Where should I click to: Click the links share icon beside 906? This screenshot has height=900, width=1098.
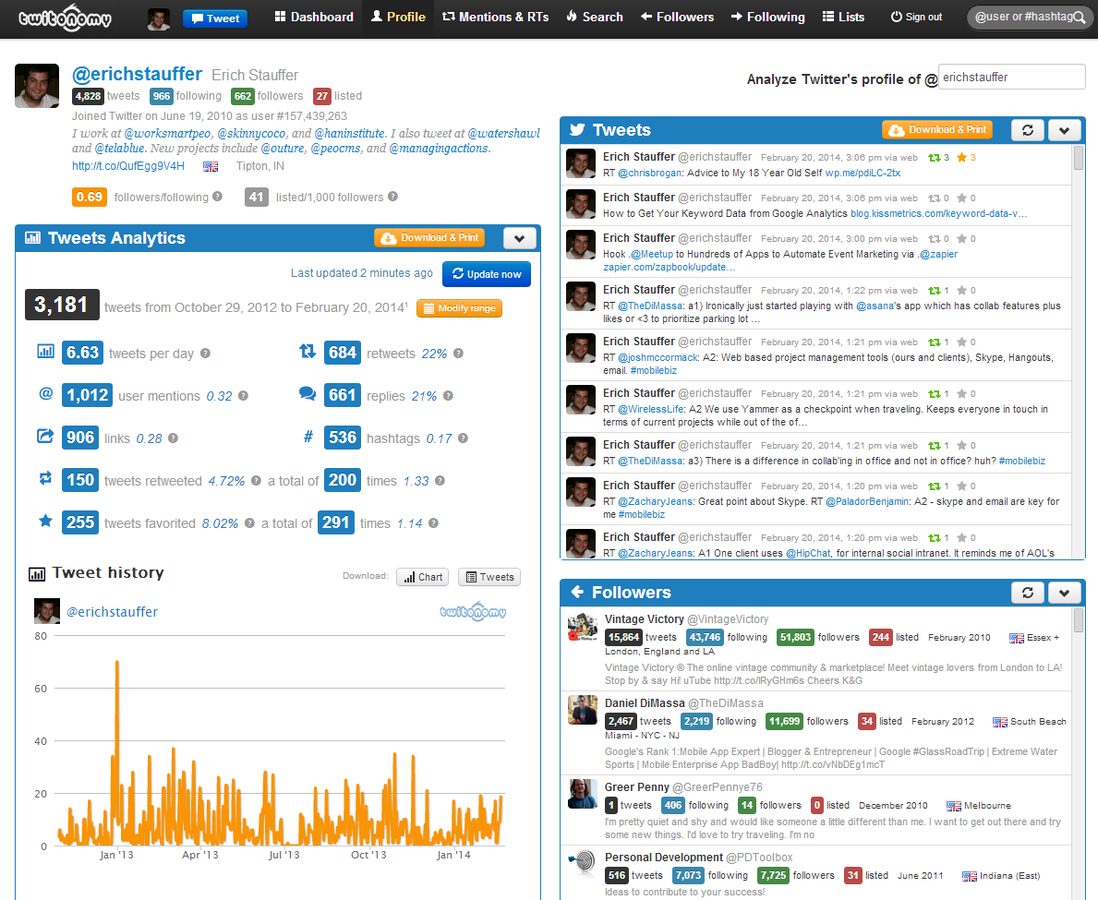point(45,436)
